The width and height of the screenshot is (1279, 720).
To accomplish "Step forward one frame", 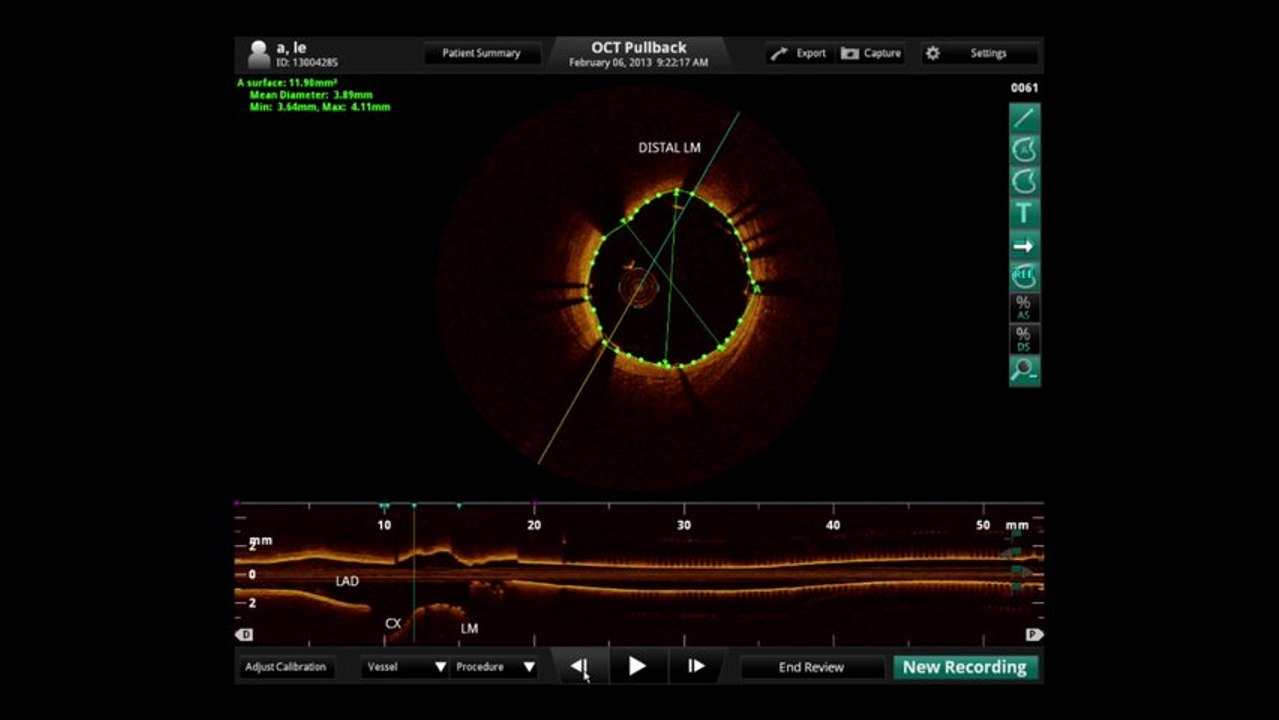I will click(697, 667).
